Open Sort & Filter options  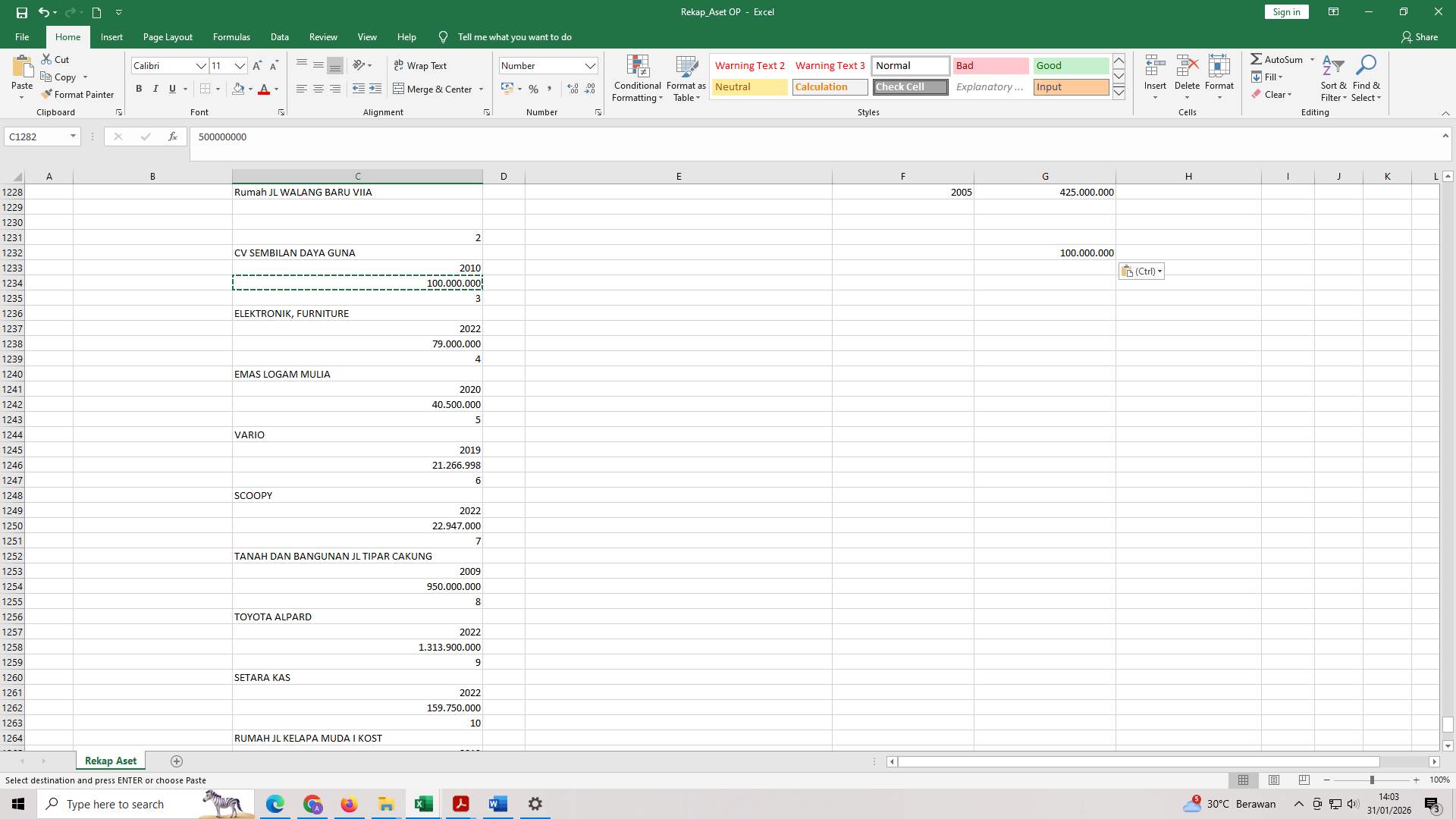click(1334, 78)
